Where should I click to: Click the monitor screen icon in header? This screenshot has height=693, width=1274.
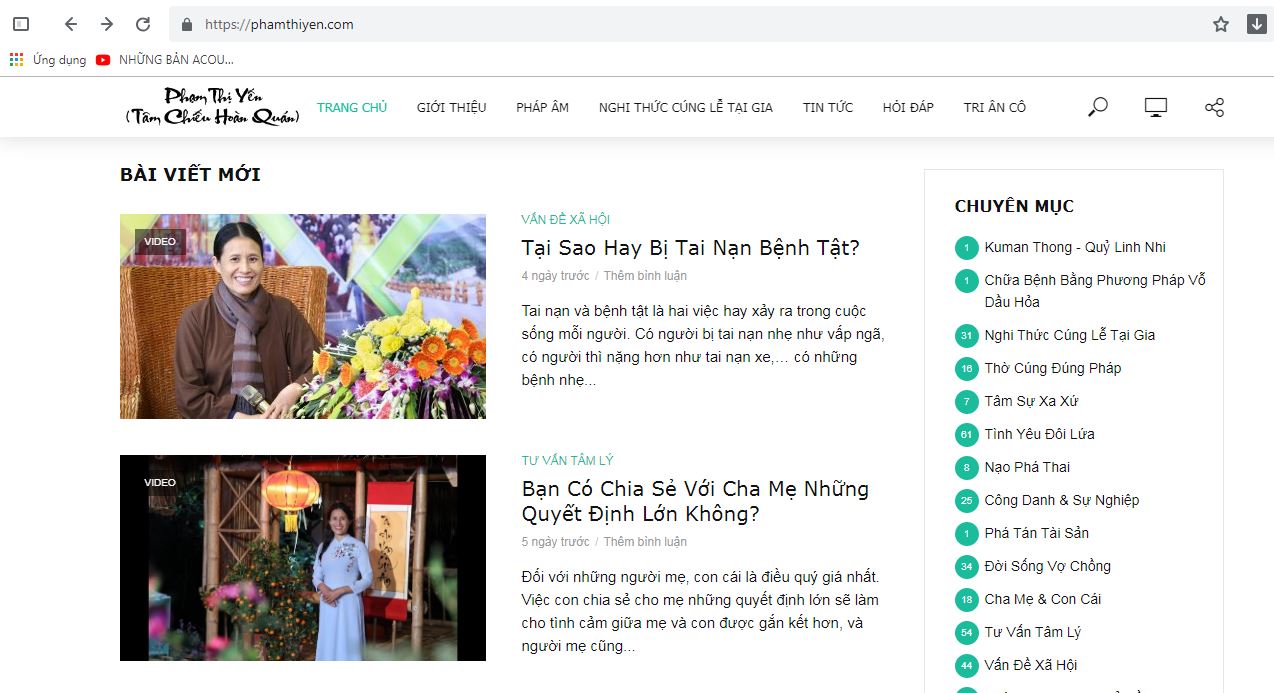click(1156, 107)
